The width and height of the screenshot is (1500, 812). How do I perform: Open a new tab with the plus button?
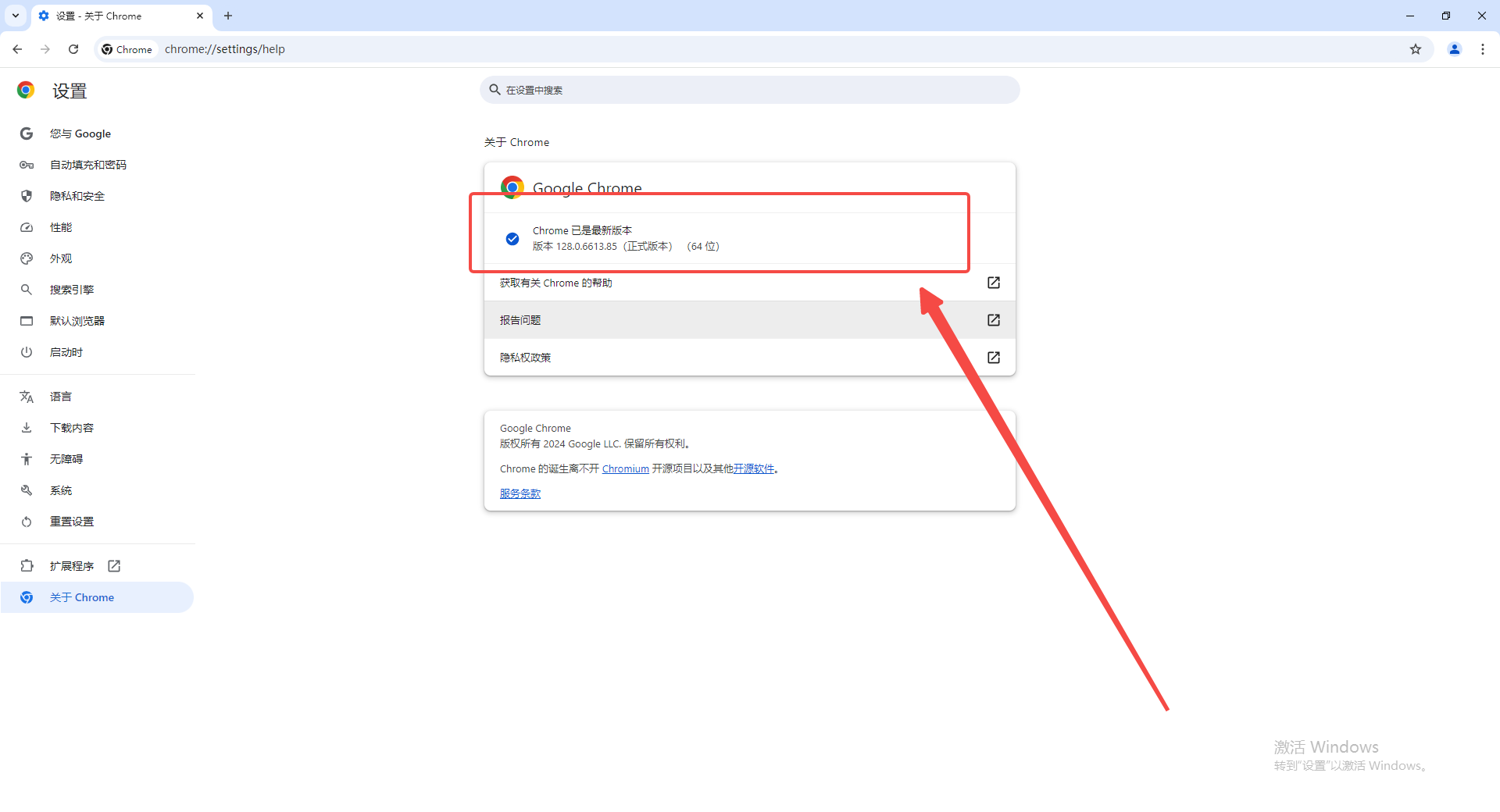coord(228,16)
